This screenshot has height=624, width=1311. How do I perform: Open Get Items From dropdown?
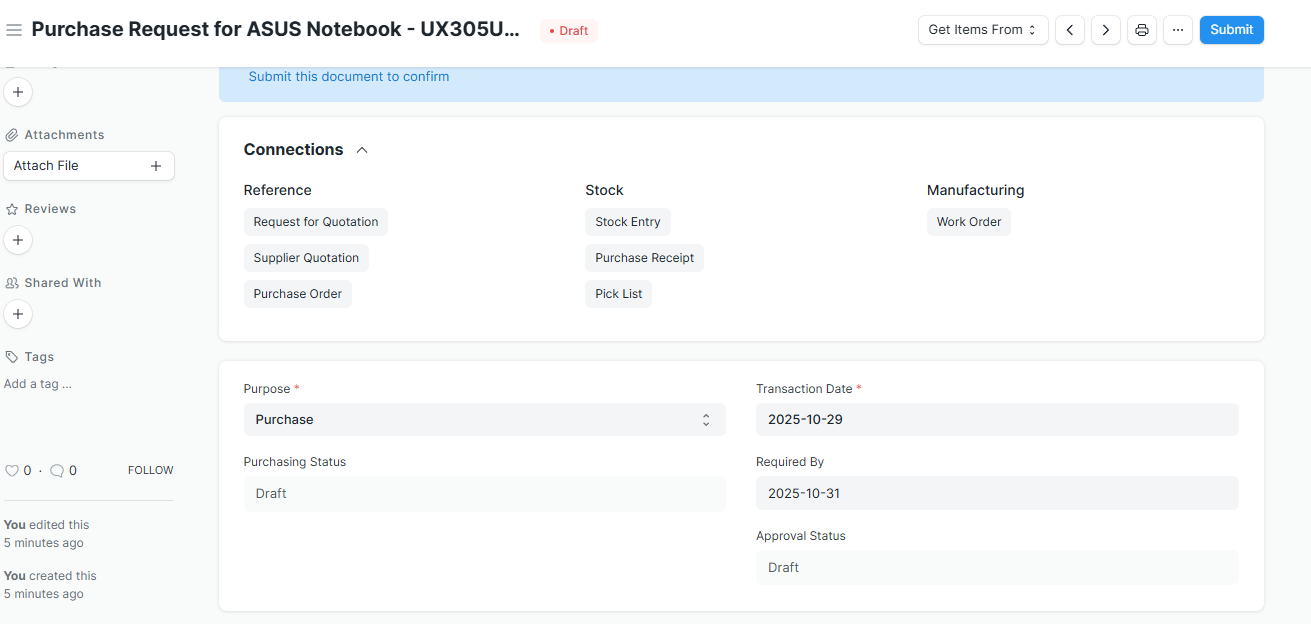982,30
